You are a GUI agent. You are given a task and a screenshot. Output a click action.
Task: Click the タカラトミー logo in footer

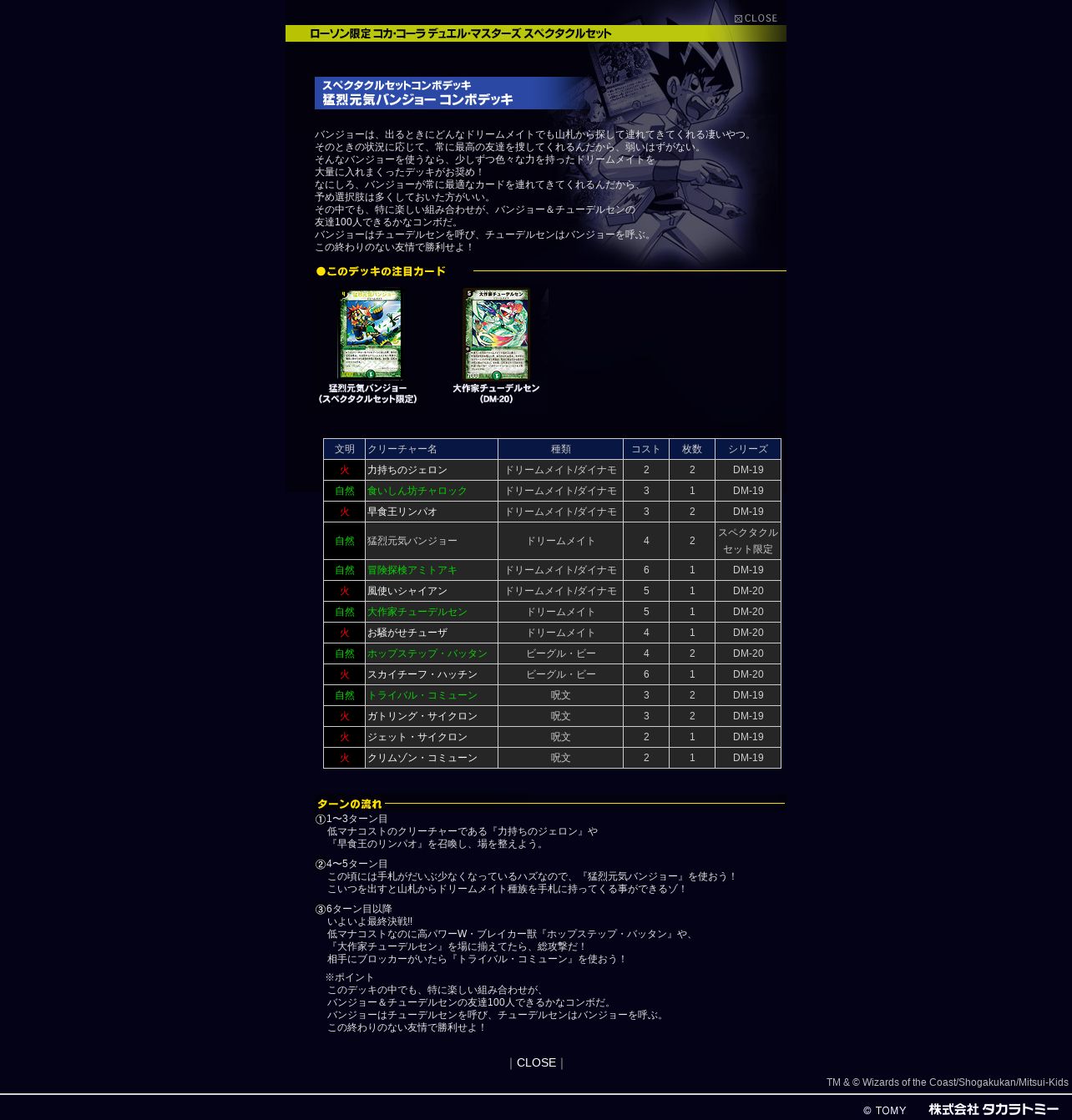(994, 1109)
